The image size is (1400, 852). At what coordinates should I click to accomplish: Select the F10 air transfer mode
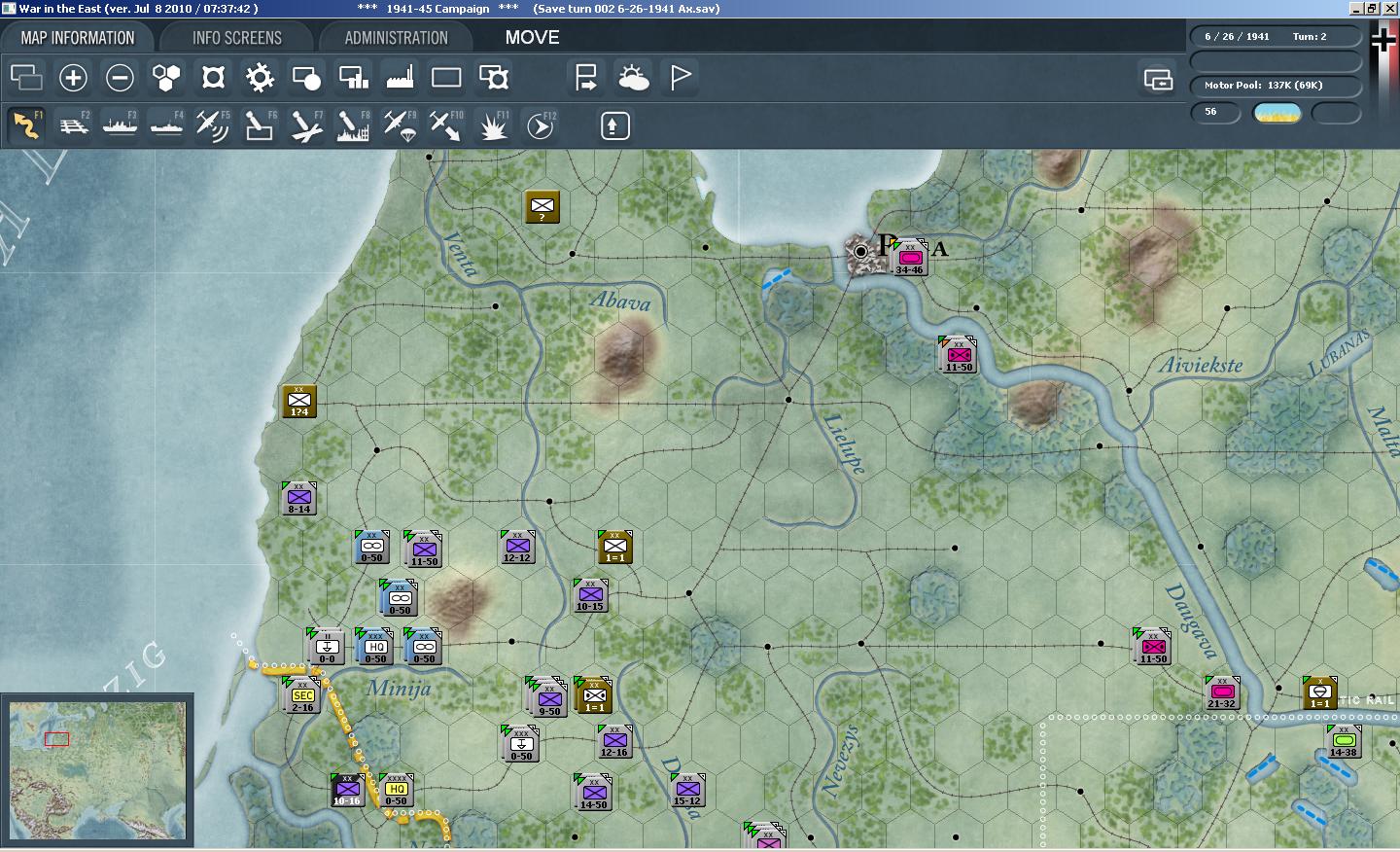click(446, 125)
